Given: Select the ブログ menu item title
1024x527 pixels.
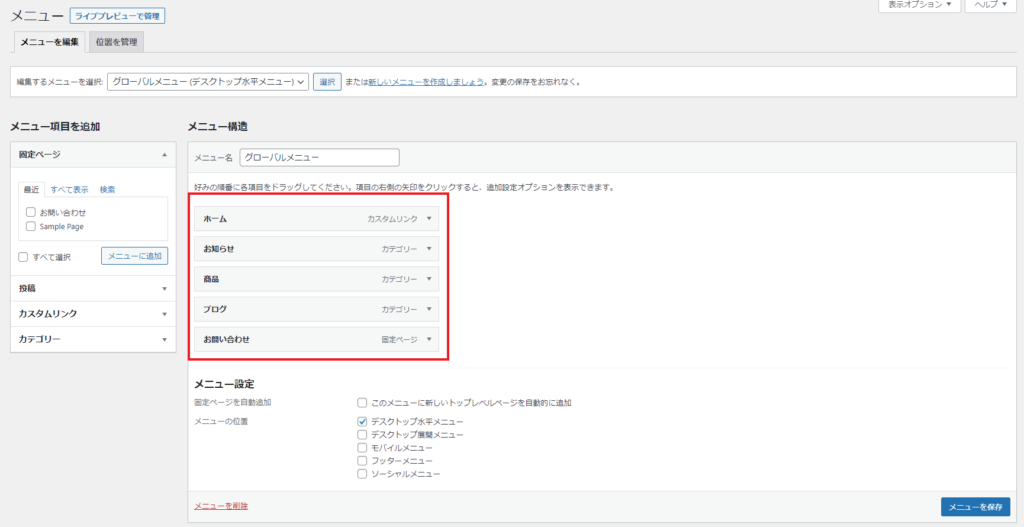Looking at the screenshot, I should pos(215,309).
